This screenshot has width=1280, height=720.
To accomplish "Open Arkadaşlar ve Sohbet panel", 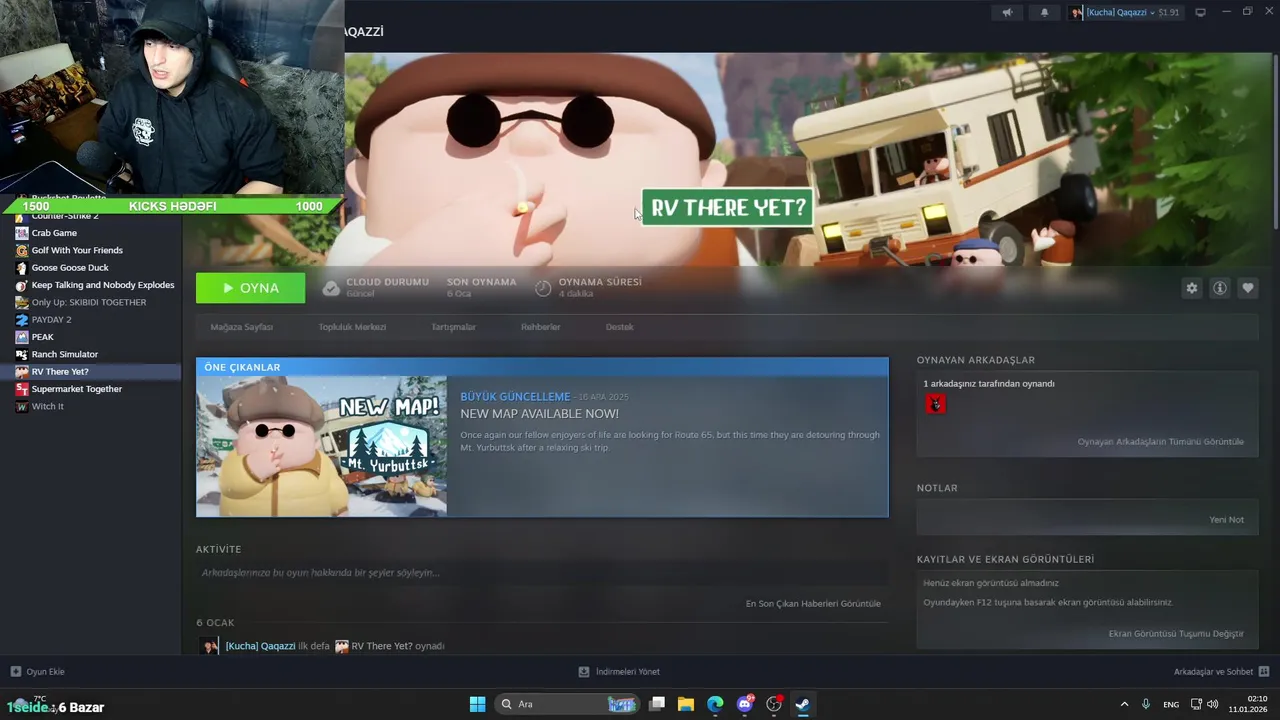I will (1221, 672).
